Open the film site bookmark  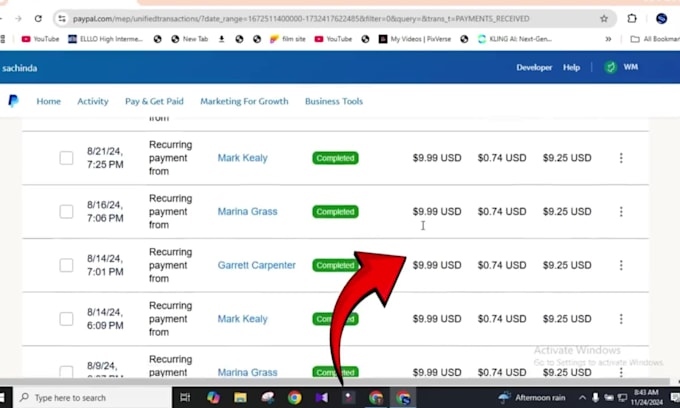(288, 39)
